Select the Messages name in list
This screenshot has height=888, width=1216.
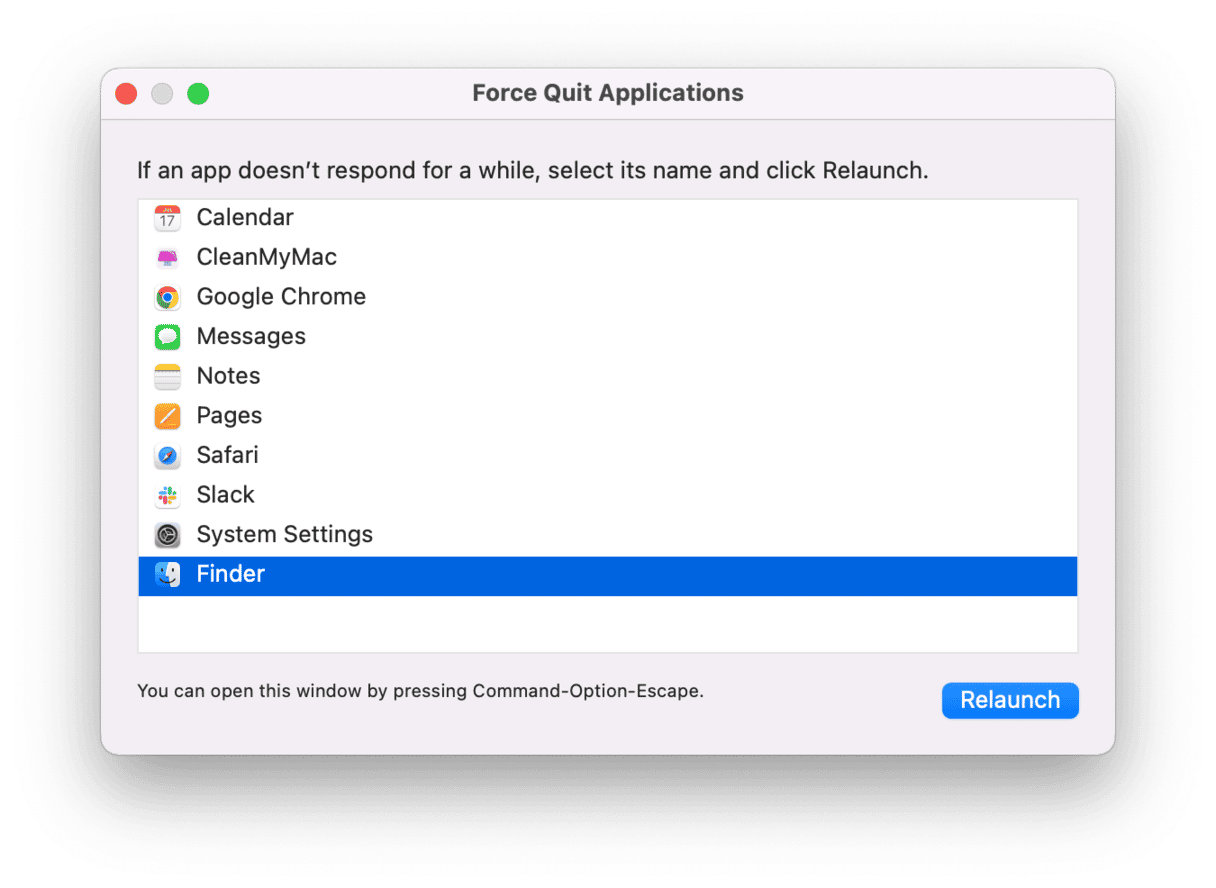coord(251,336)
